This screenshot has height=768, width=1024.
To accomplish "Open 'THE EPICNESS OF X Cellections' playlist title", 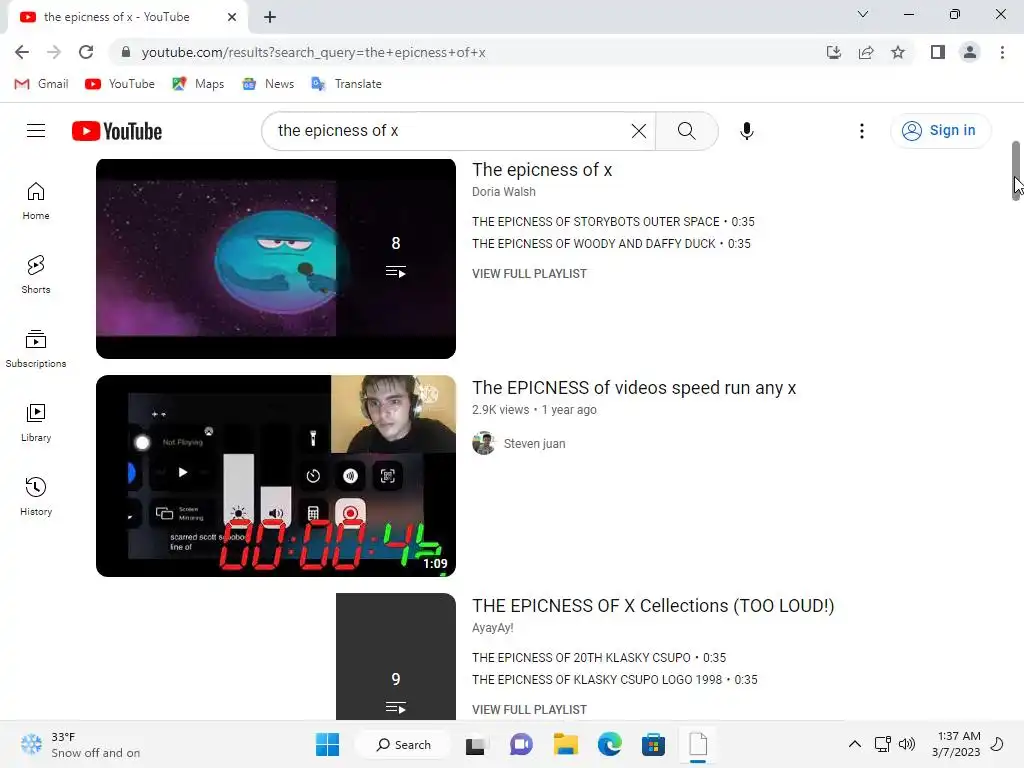I will click(653, 606).
